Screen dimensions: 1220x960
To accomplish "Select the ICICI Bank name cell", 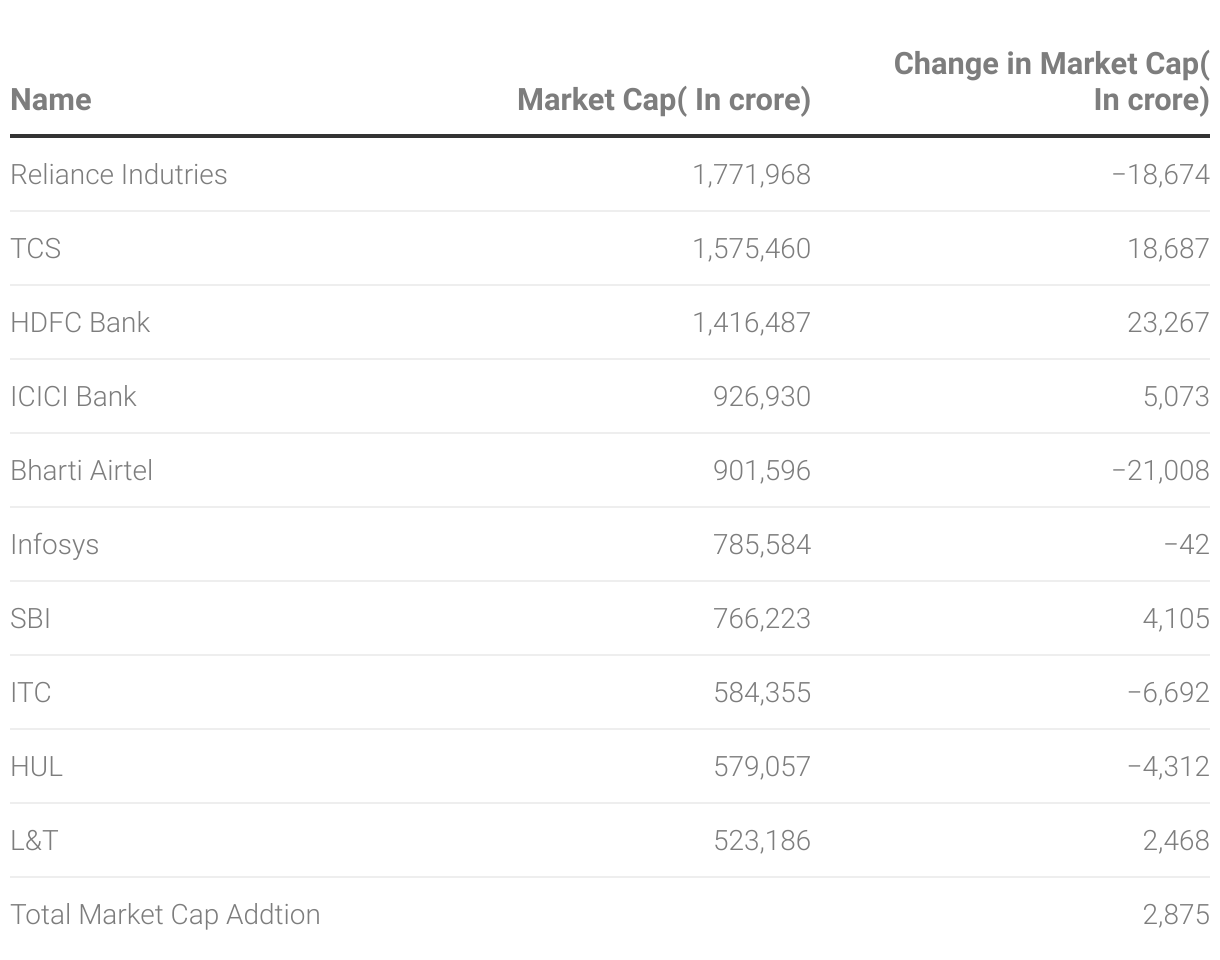I will (73, 397).
